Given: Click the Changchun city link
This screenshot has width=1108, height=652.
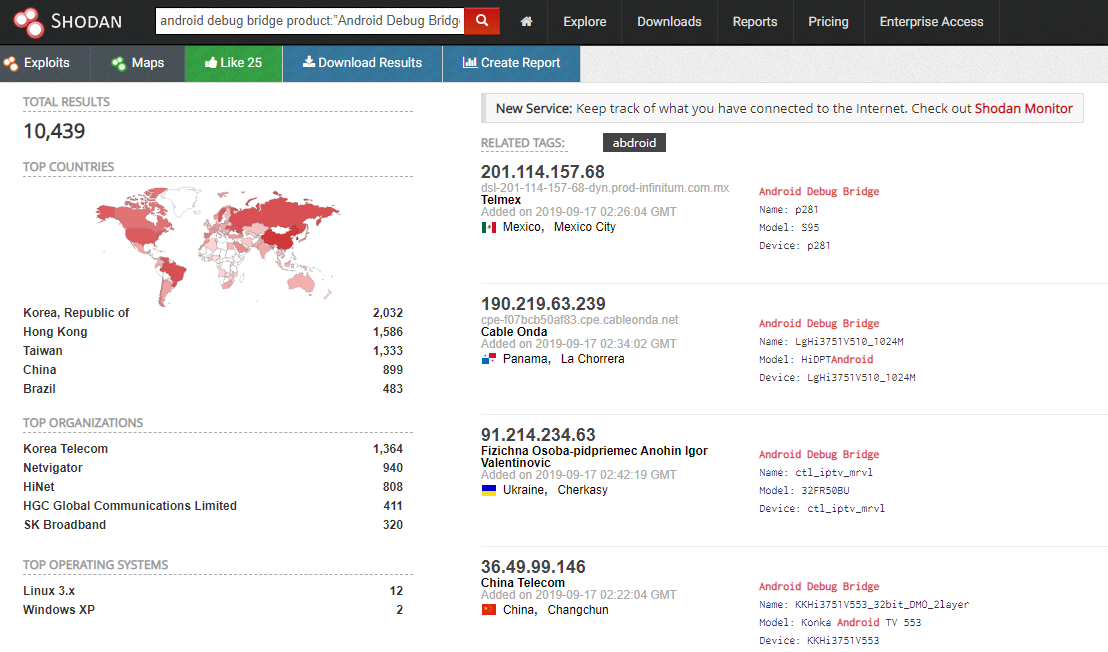Looking at the screenshot, I should pyautogui.click(x=578, y=610).
